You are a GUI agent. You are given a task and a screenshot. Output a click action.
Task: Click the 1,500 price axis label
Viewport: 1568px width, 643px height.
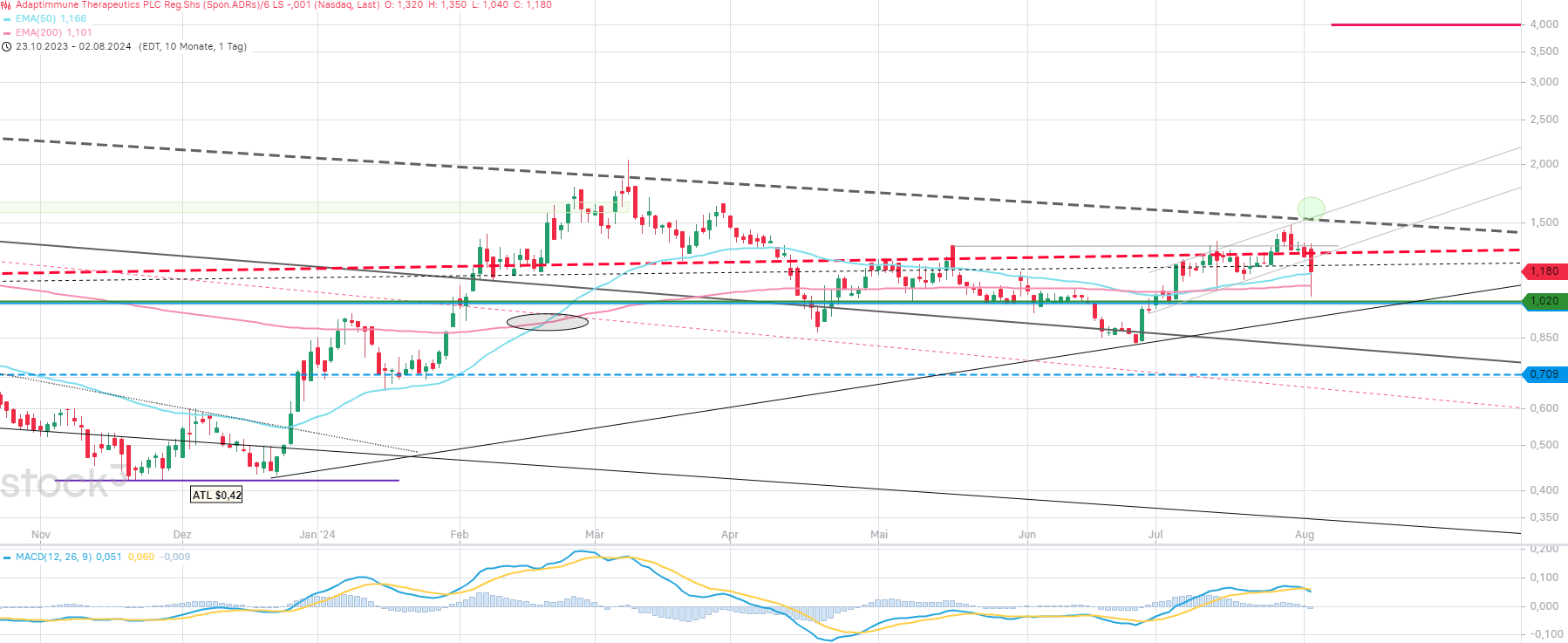[x=1544, y=222]
